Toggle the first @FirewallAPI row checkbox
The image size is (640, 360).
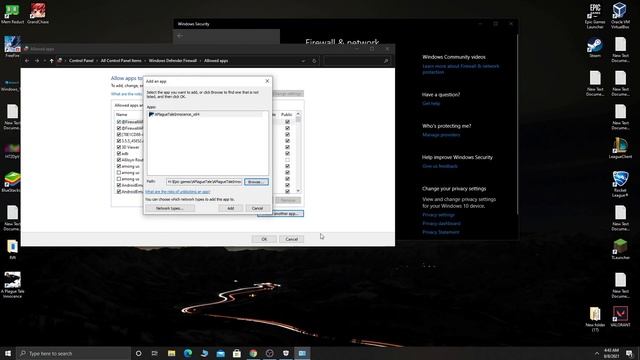point(119,122)
